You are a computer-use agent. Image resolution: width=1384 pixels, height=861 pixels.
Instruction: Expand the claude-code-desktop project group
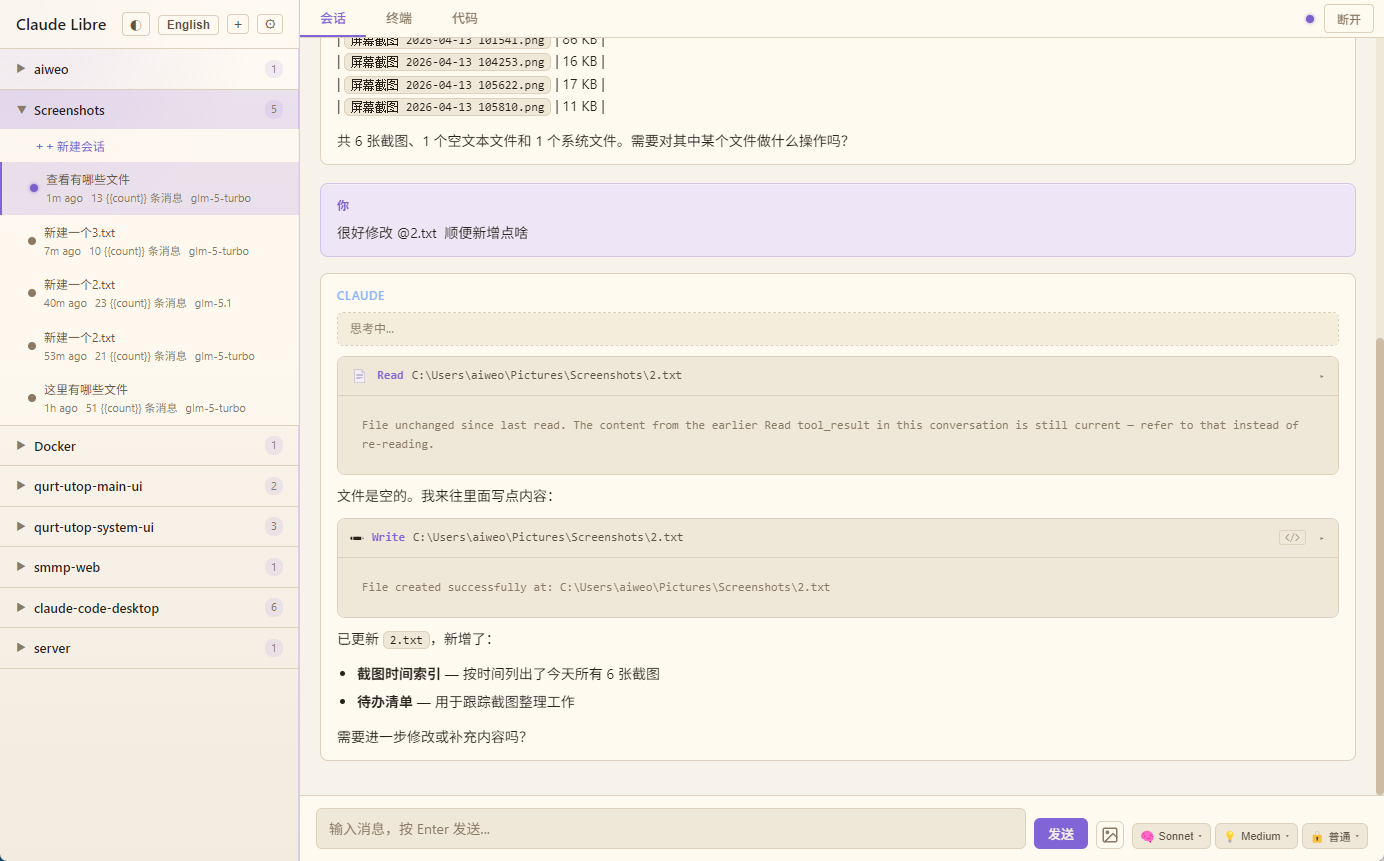(149, 608)
